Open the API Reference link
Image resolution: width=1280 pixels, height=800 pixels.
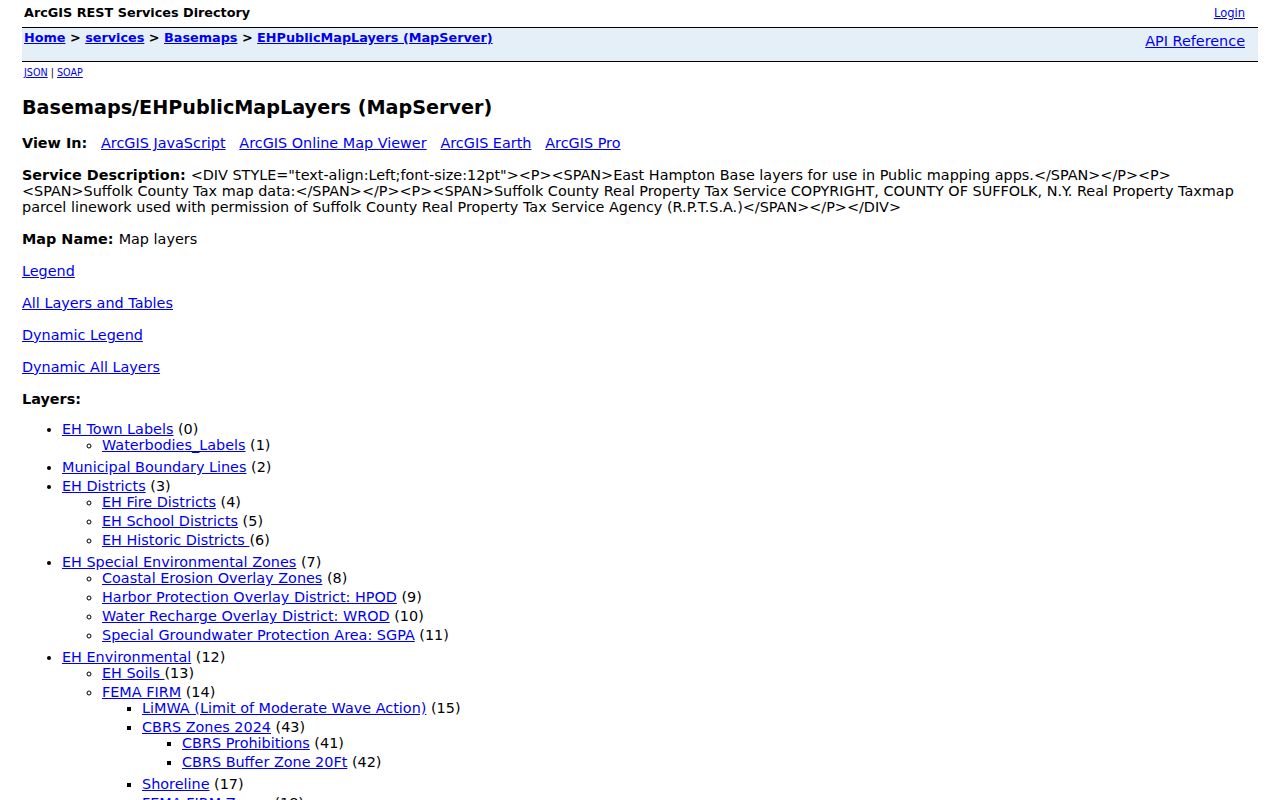pyautogui.click(x=1195, y=41)
